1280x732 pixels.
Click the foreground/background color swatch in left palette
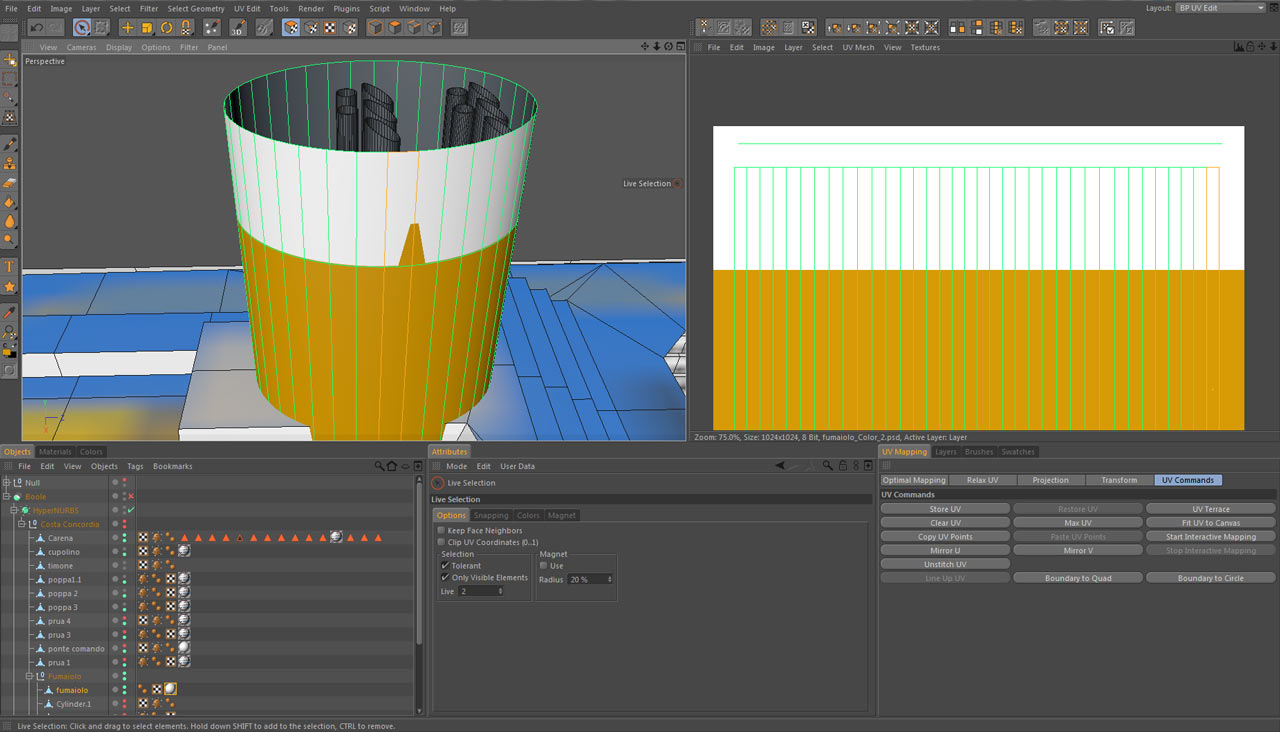point(9,352)
